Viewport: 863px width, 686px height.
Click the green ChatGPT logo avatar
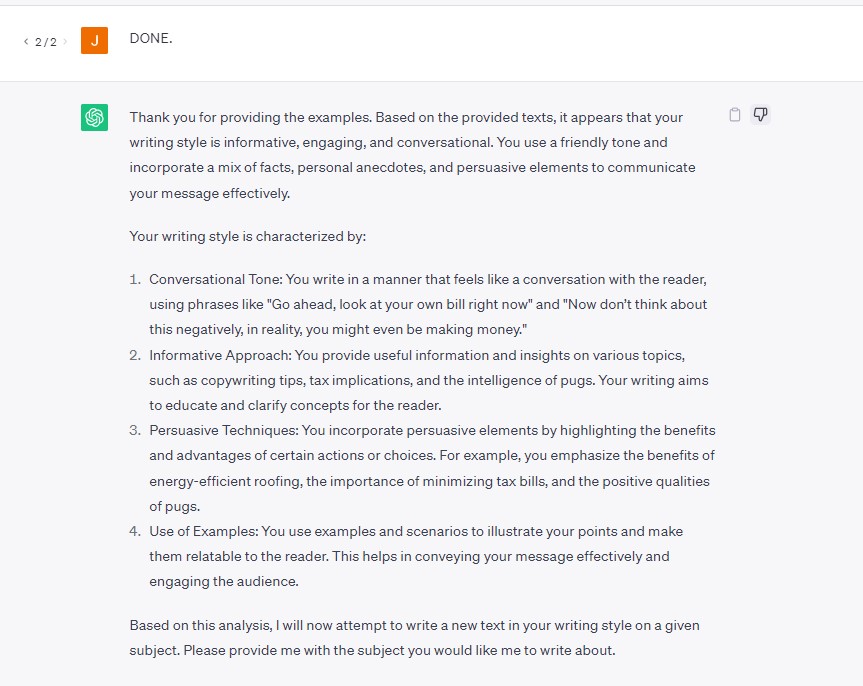(x=94, y=118)
